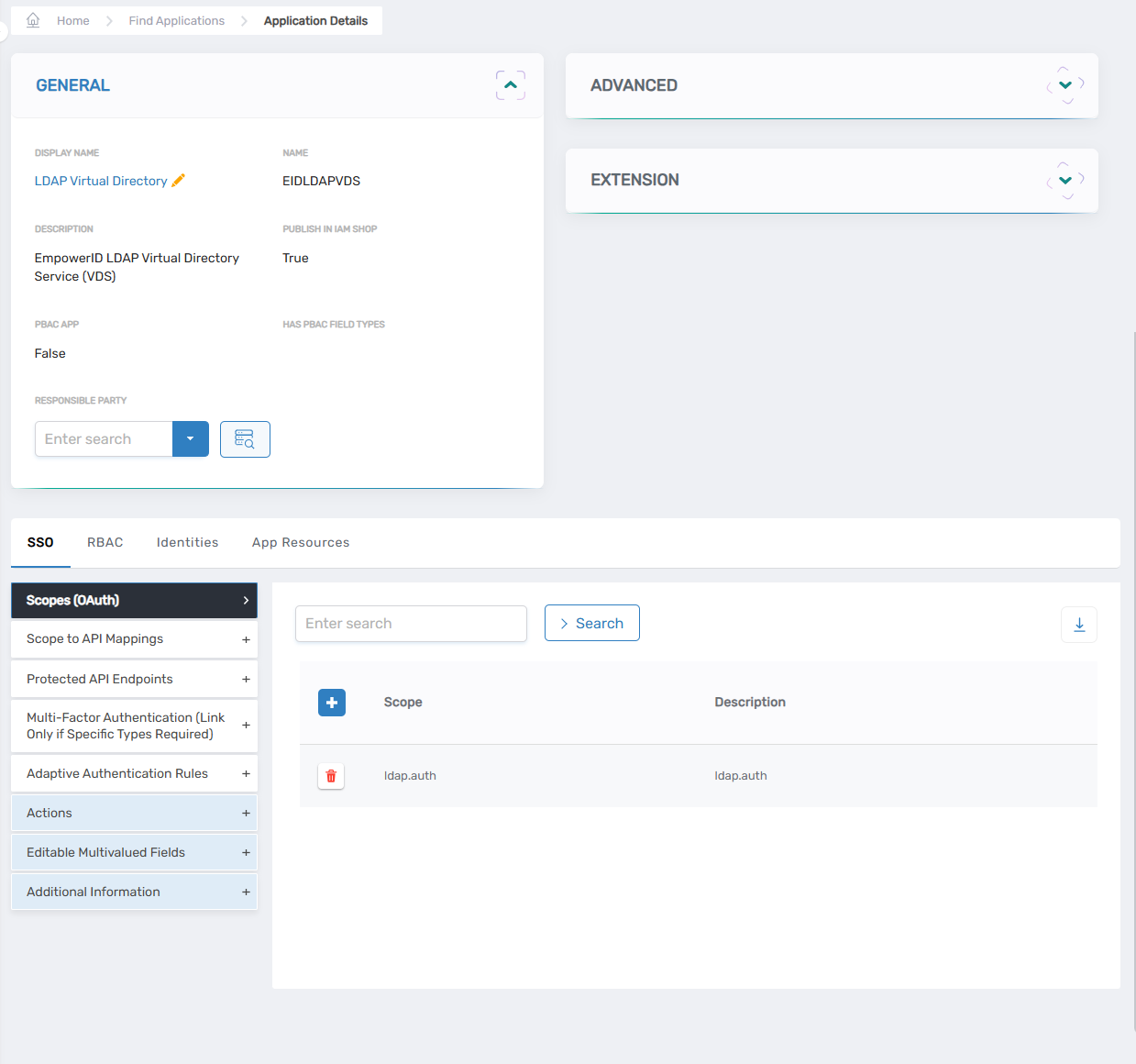The width and height of the screenshot is (1136, 1064).
Task: Delete the ldap.auth scope with trash icon
Action: [331, 776]
